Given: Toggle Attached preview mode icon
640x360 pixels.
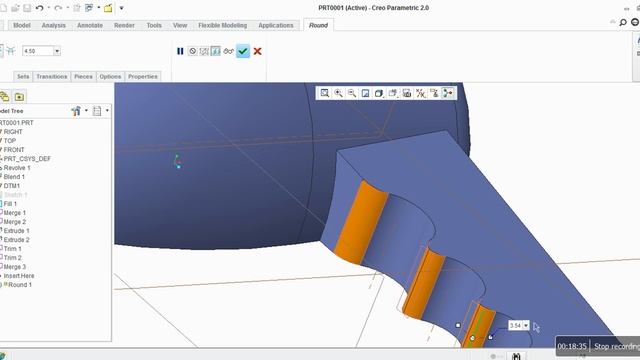Looking at the screenshot, I should 216,51.
